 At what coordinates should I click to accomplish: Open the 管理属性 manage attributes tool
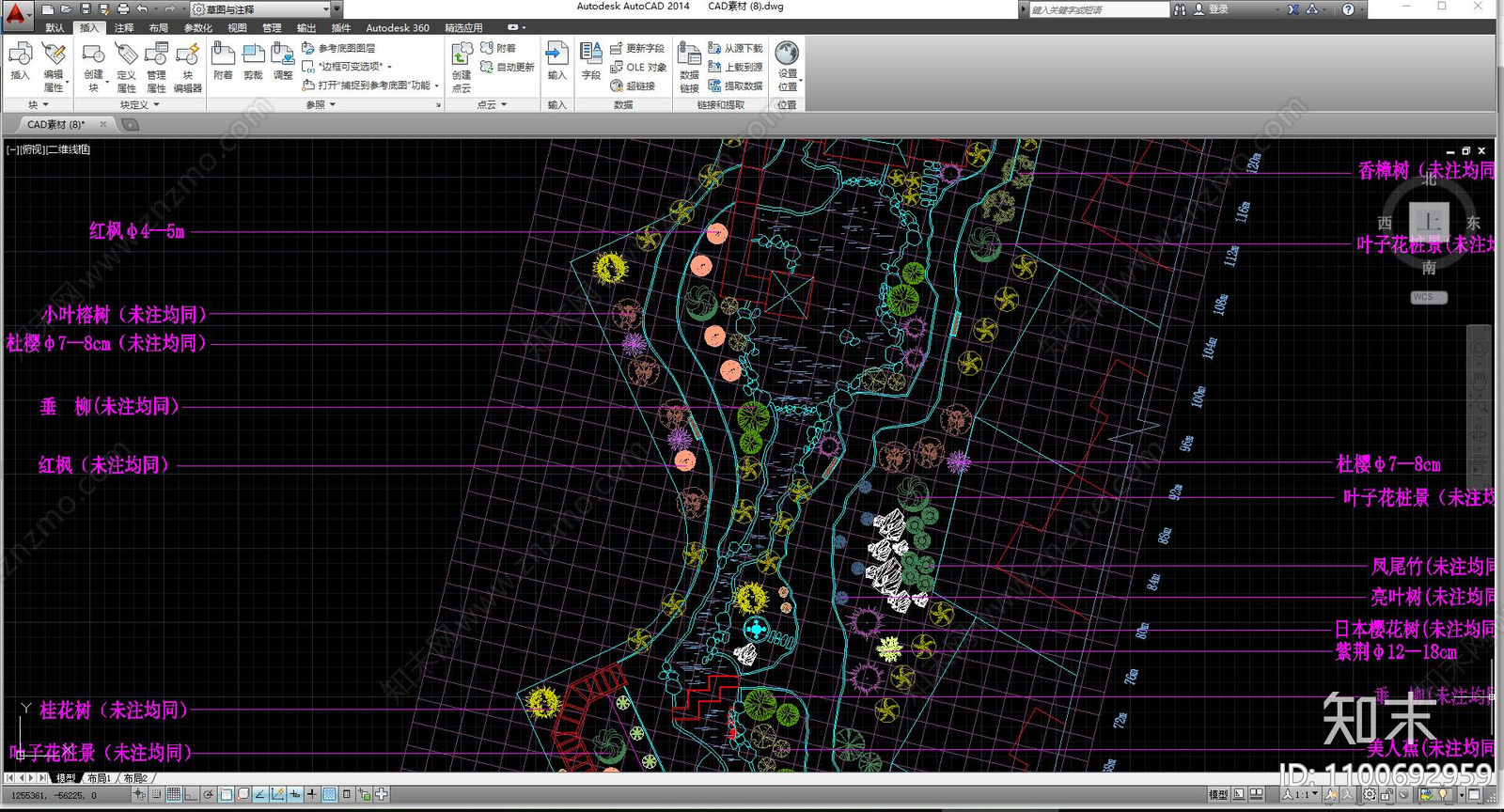click(156, 67)
